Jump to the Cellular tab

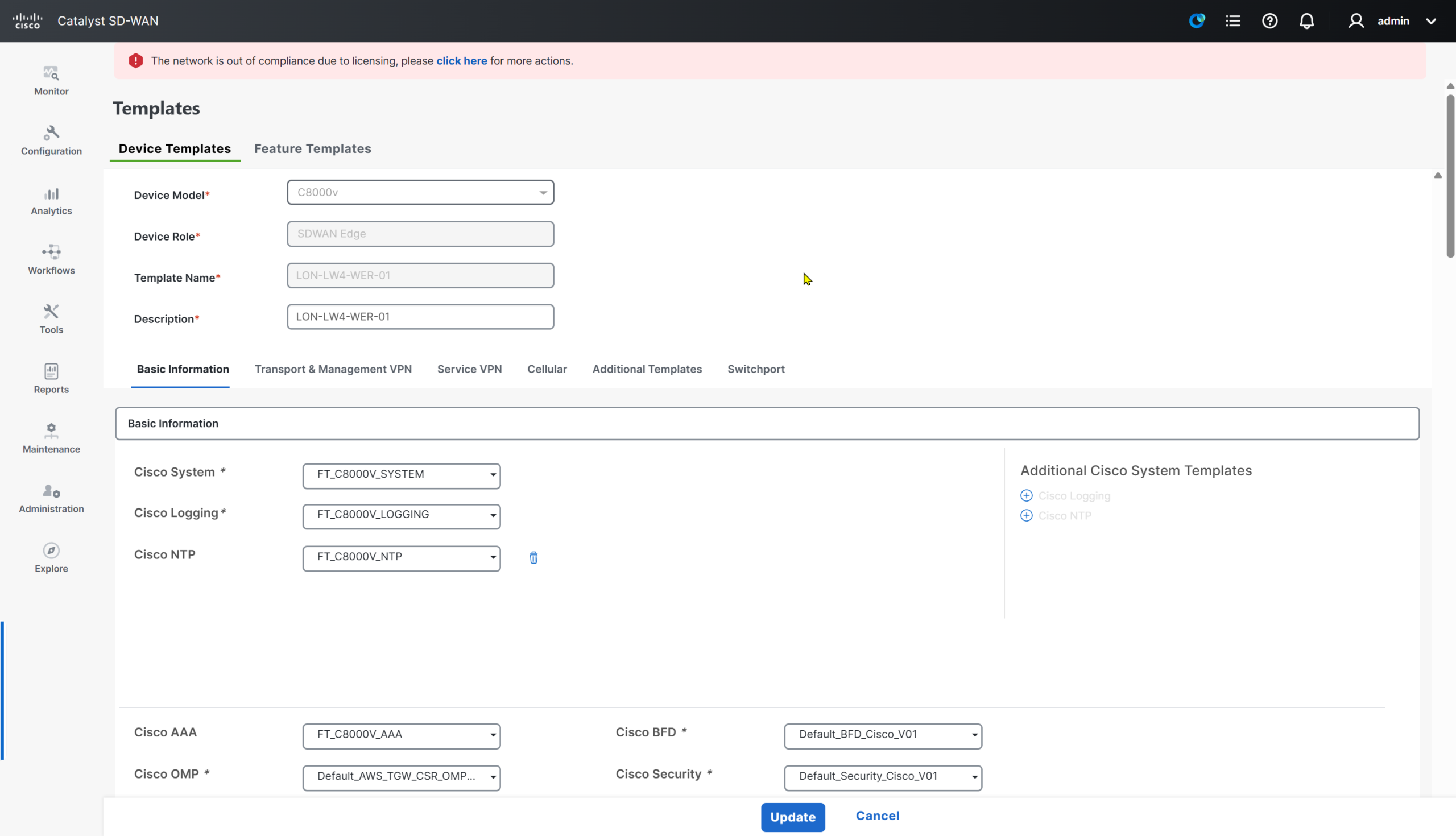click(547, 369)
